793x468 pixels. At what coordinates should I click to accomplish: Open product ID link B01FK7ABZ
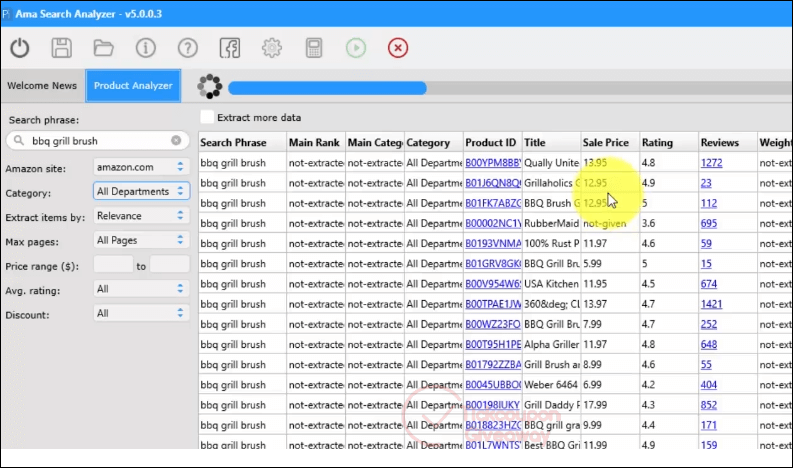click(493, 203)
